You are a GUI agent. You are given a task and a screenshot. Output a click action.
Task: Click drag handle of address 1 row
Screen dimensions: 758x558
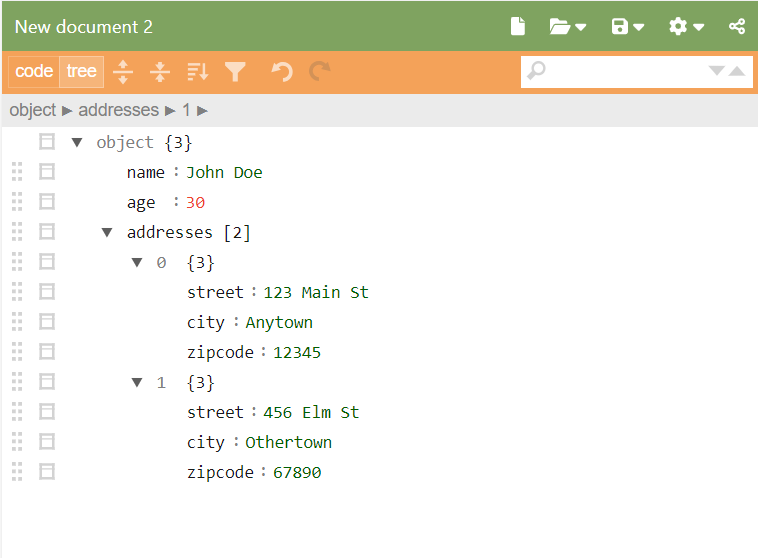[x=17, y=382]
